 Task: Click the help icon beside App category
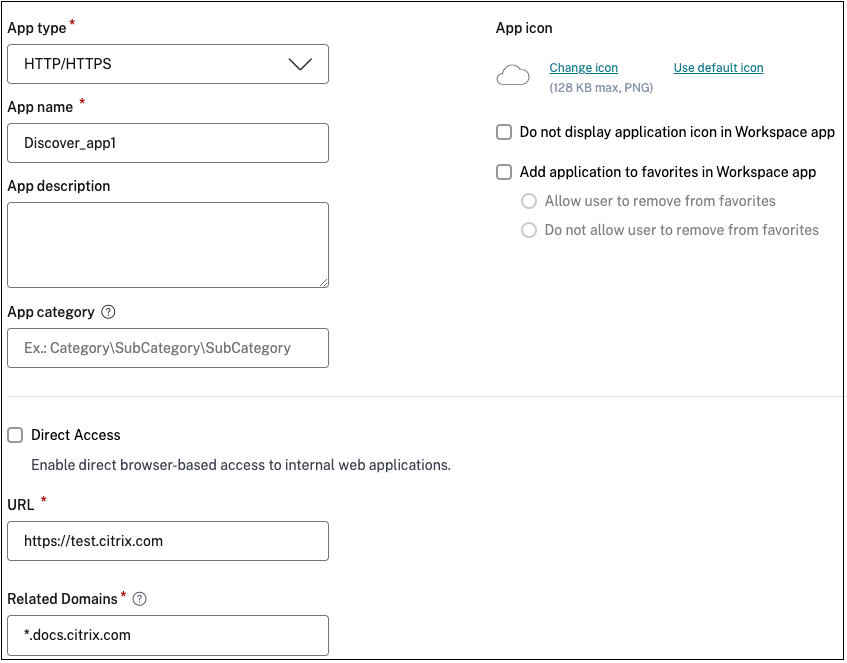tap(109, 312)
